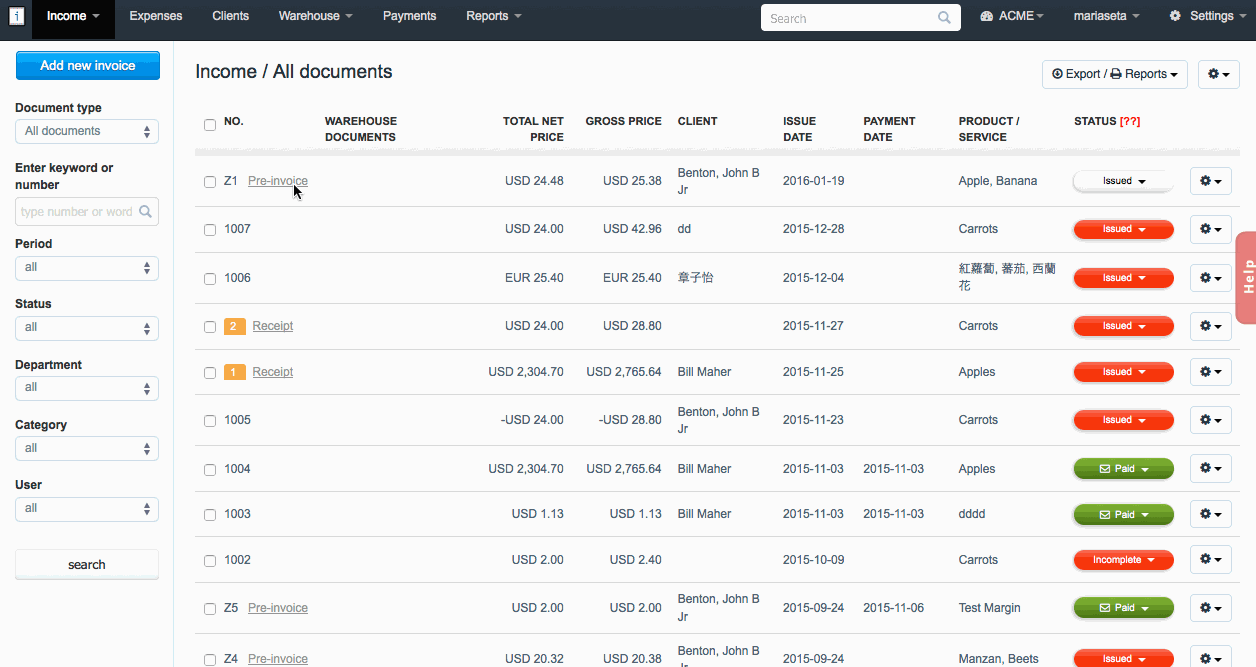Screen dimensions: 1256x667
Task: Open the gear options next to Export/Reports
Action: tap(1218, 74)
